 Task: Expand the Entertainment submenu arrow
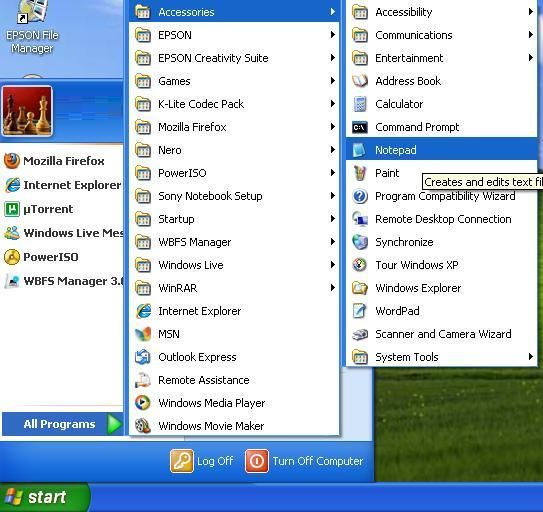point(531,58)
